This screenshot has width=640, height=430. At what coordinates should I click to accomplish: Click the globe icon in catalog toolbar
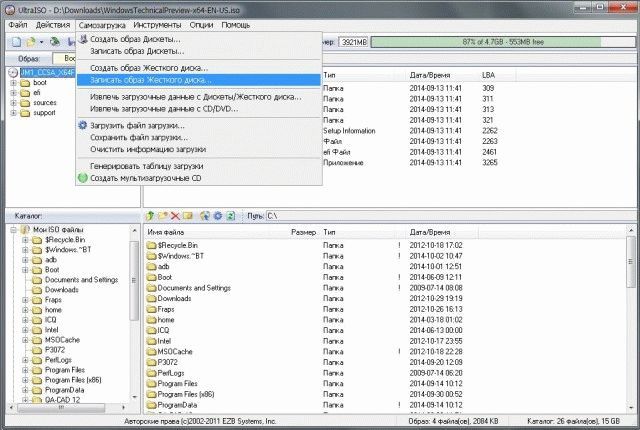(x=204, y=216)
